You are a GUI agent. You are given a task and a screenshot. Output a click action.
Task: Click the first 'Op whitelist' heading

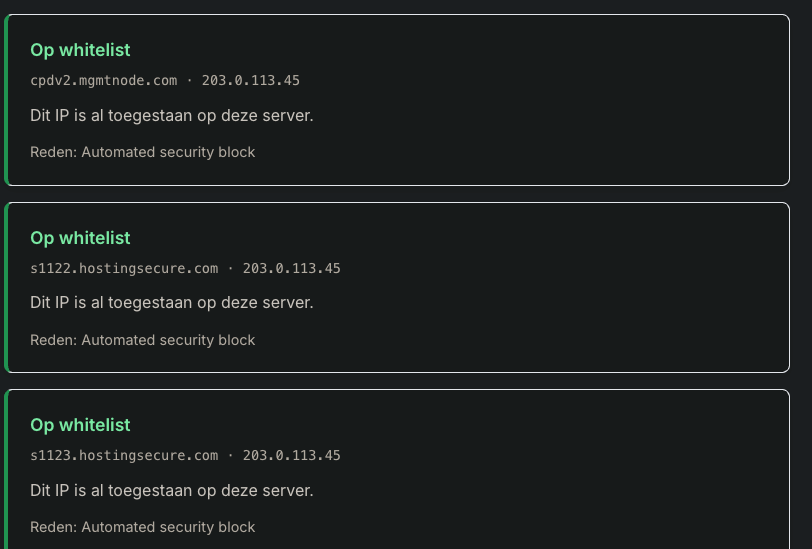point(80,50)
